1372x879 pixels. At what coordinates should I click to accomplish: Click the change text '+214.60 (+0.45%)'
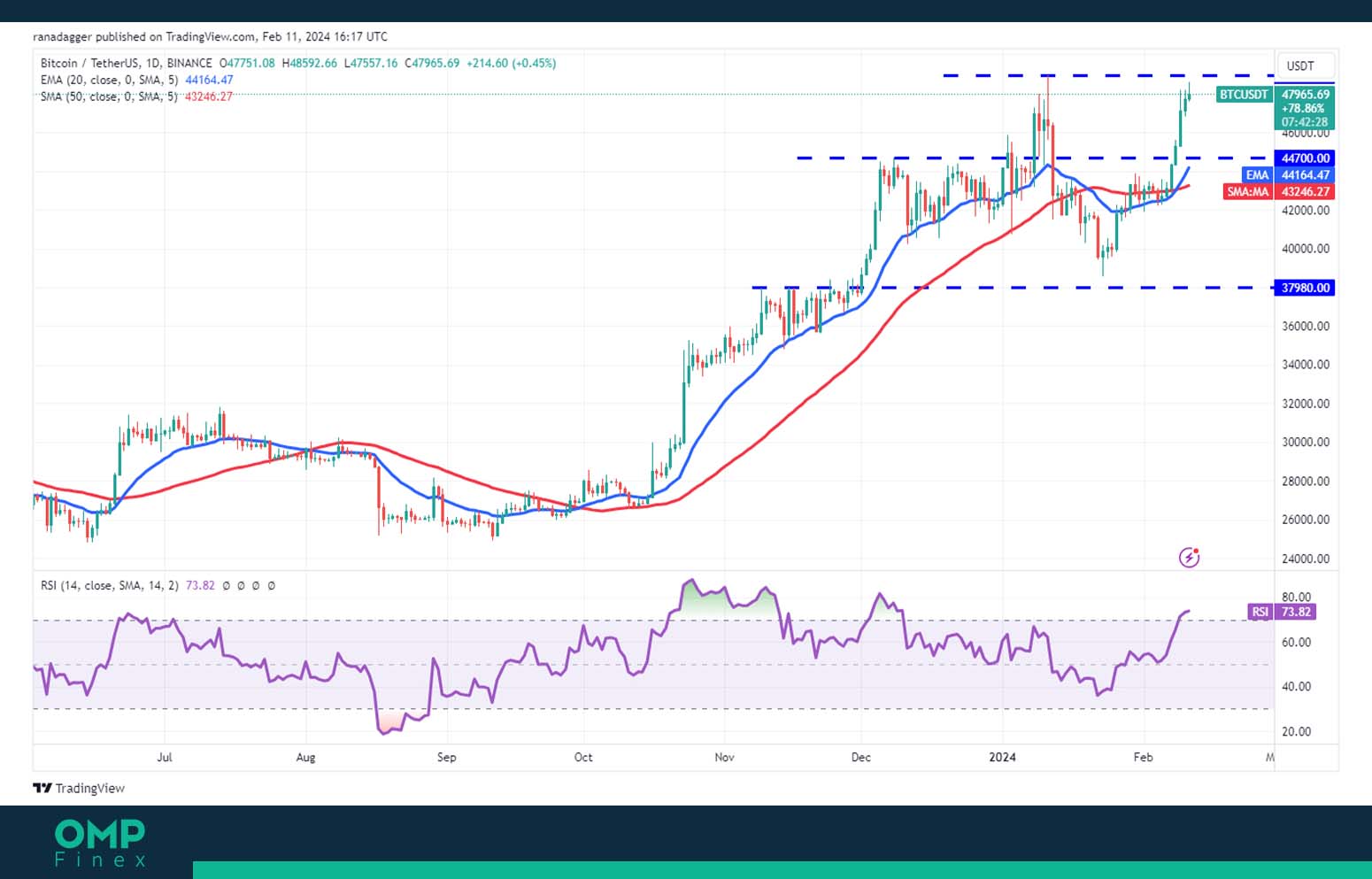point(512,63)
